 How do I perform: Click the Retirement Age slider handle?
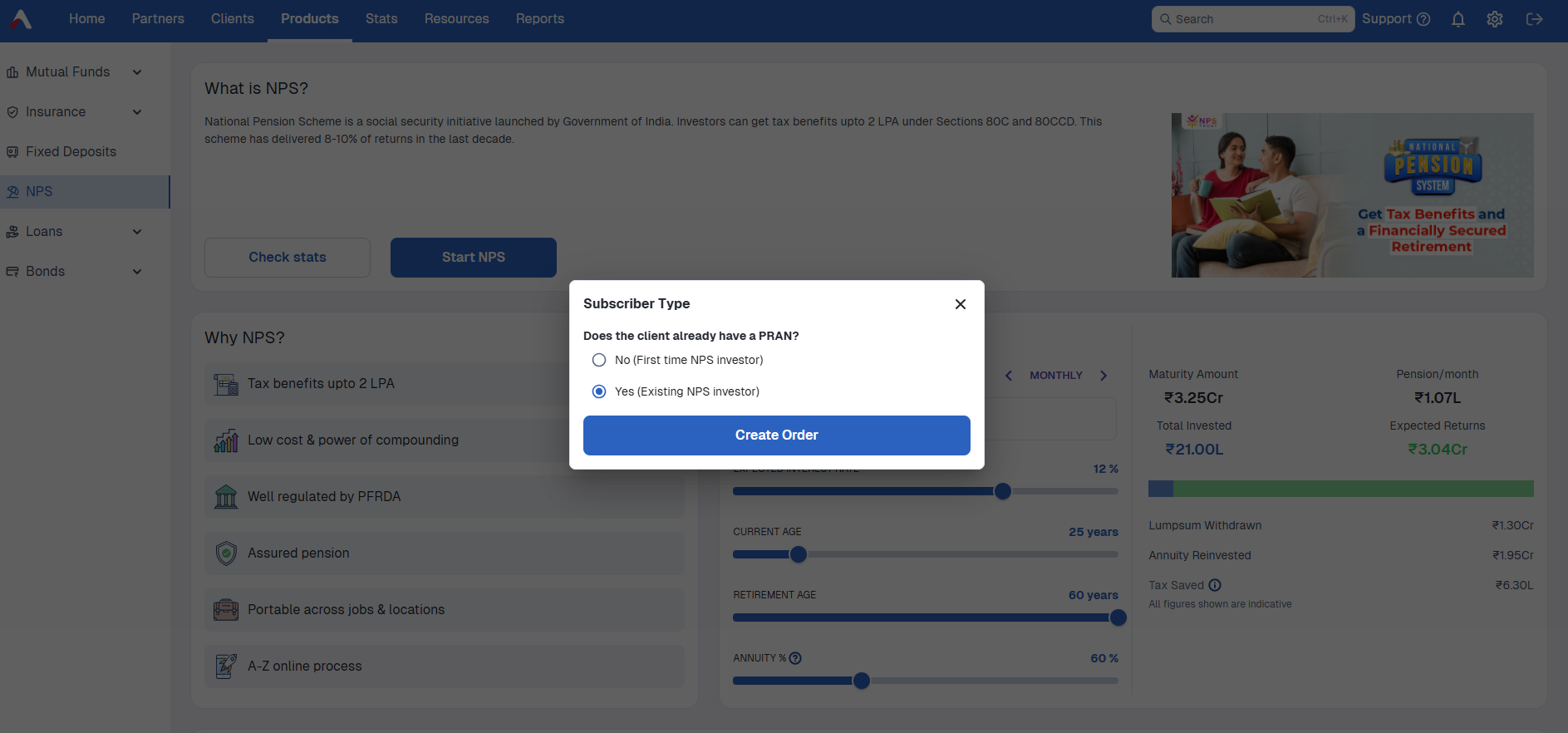1118,617
